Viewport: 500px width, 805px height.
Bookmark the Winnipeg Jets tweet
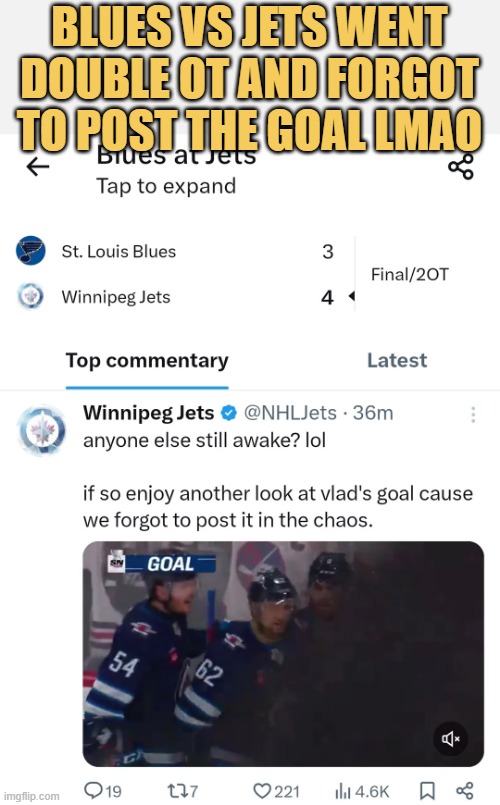(x=428, y=791)
